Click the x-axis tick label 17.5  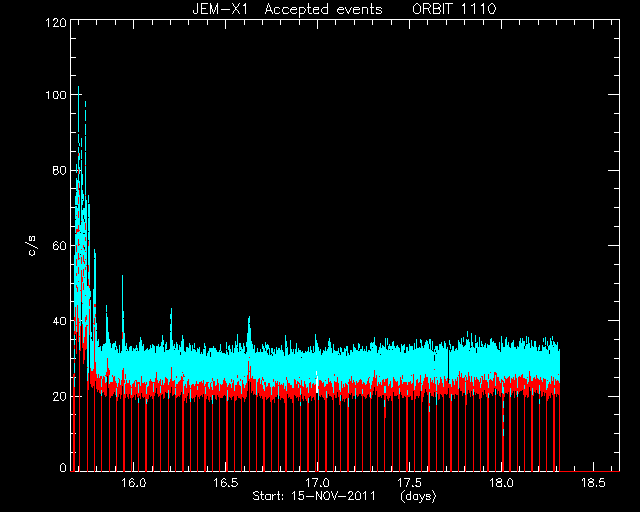[x=409, y=483]
